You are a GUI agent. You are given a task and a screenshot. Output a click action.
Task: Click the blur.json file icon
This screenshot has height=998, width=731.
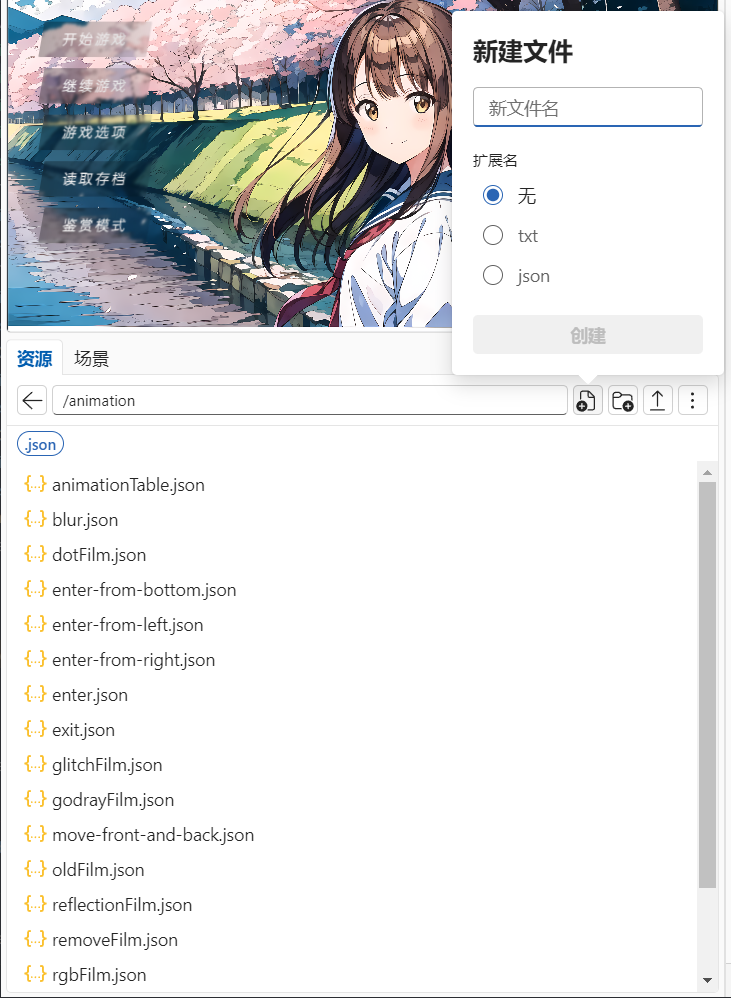[35, 519]
